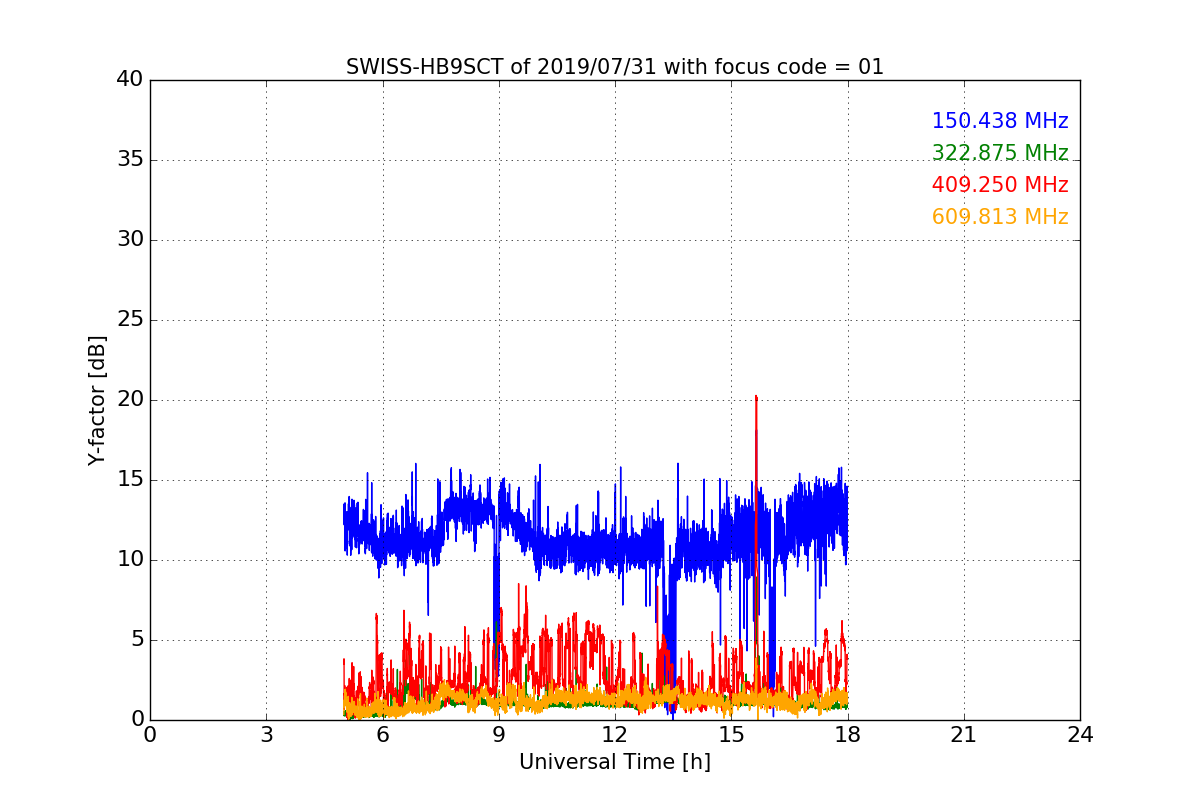Click the y-axis tick label '25'

pos(129,320)
